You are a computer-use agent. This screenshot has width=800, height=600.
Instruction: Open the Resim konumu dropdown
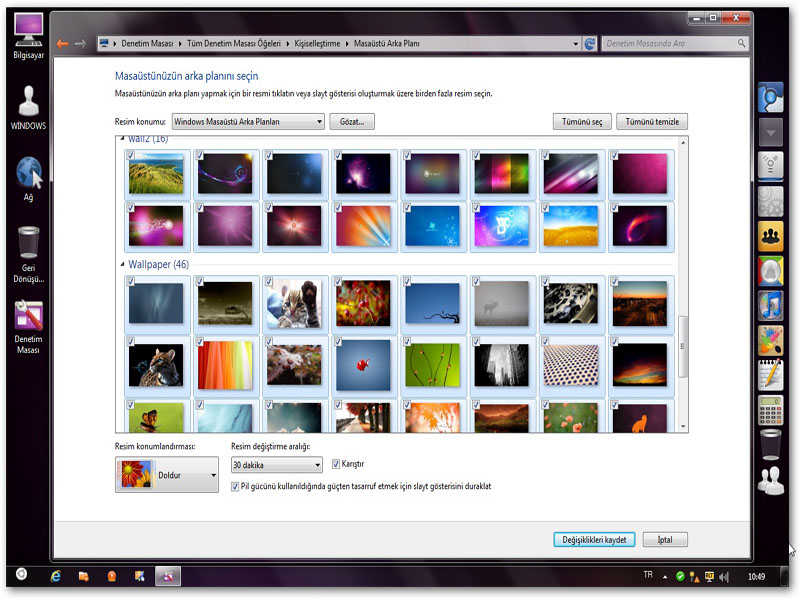point(248,122)
